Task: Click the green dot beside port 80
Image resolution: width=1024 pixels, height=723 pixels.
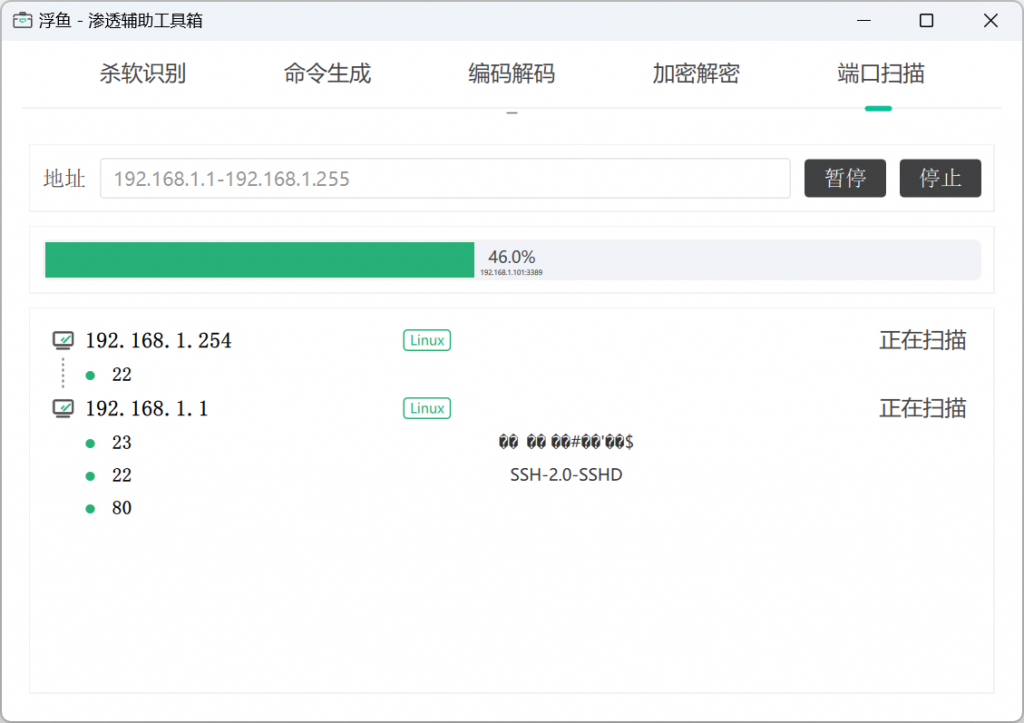Action: [x=90, y=508]
